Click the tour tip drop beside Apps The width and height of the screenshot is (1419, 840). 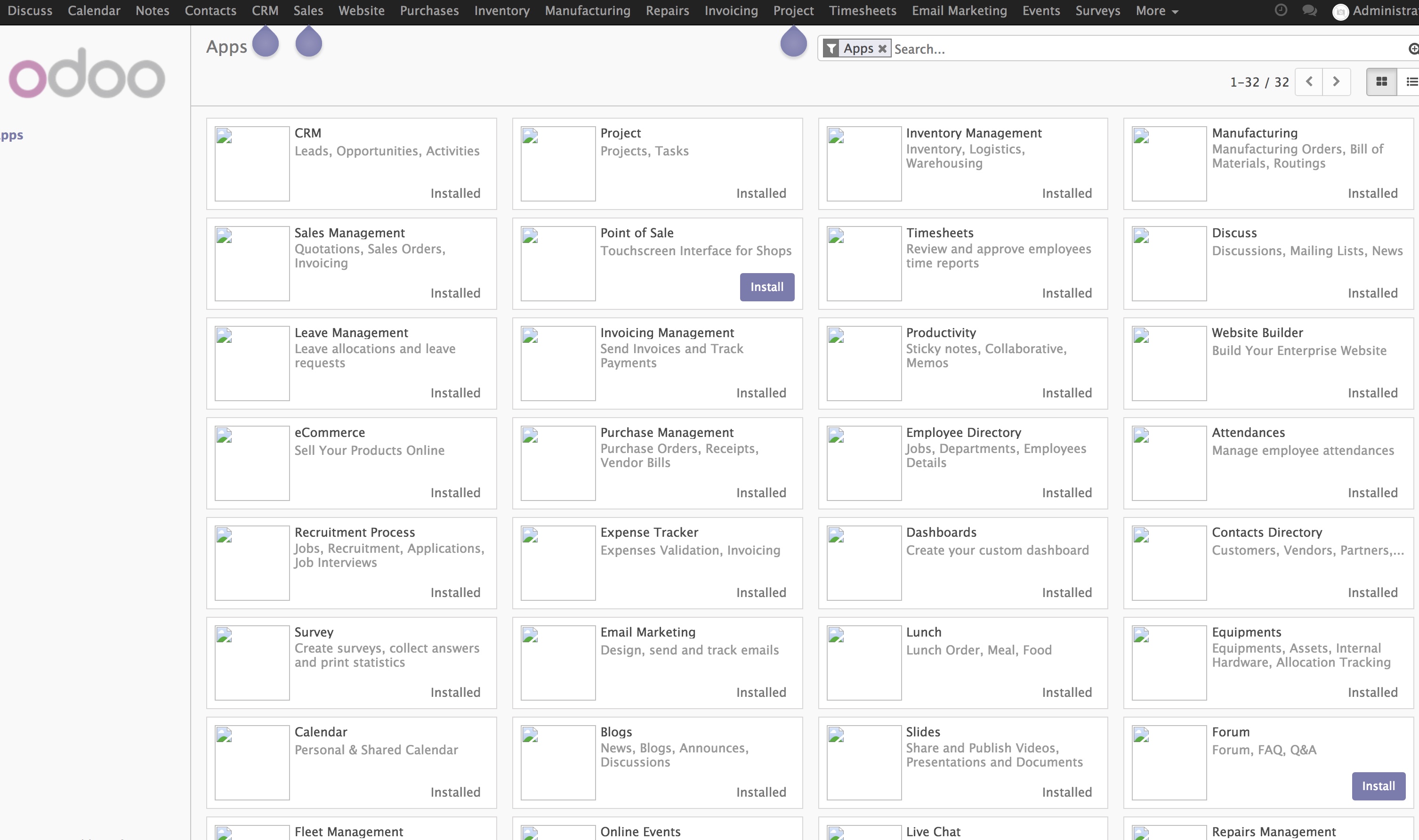tap(266, 42)
